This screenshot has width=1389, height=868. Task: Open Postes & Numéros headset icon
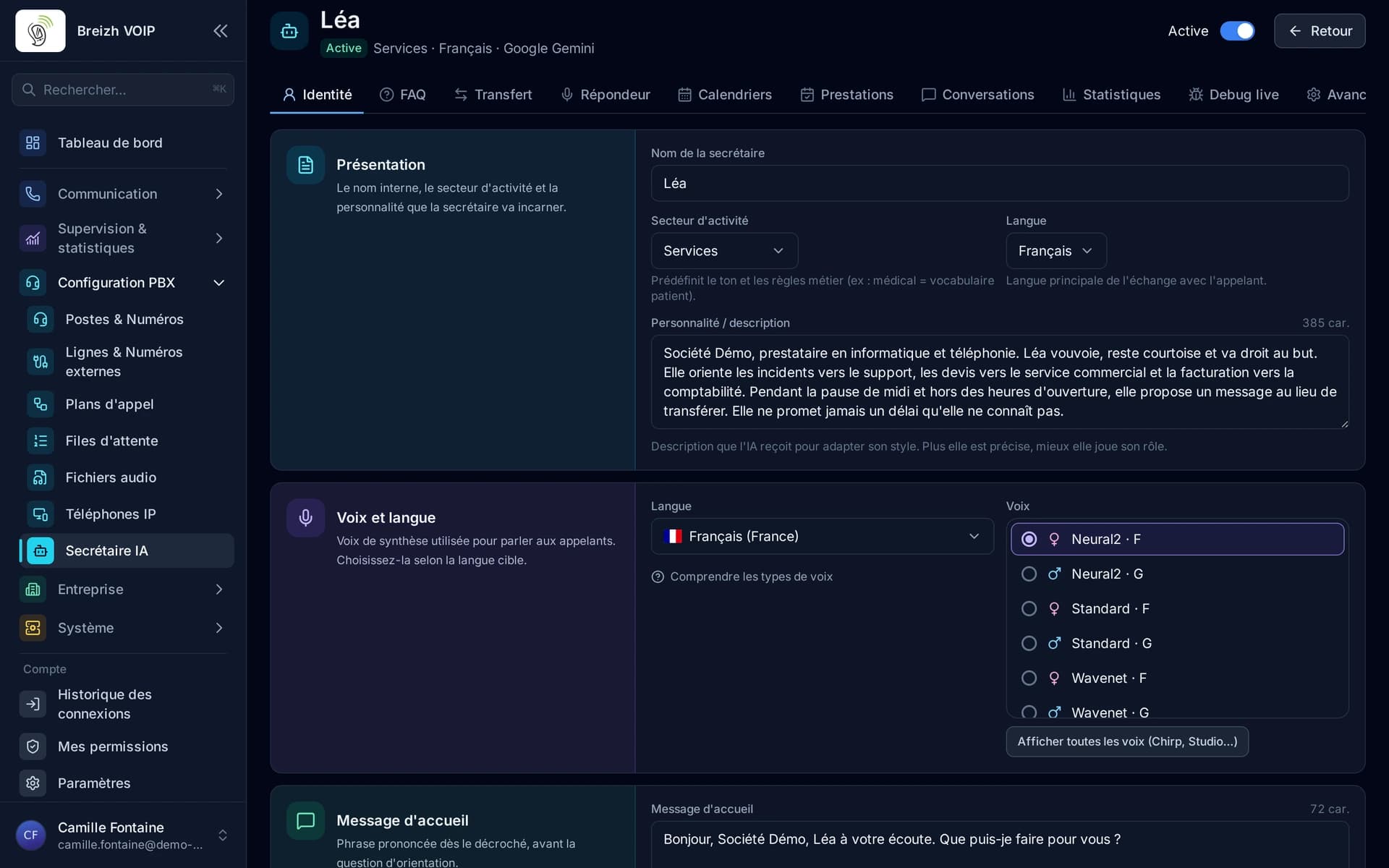41,319
